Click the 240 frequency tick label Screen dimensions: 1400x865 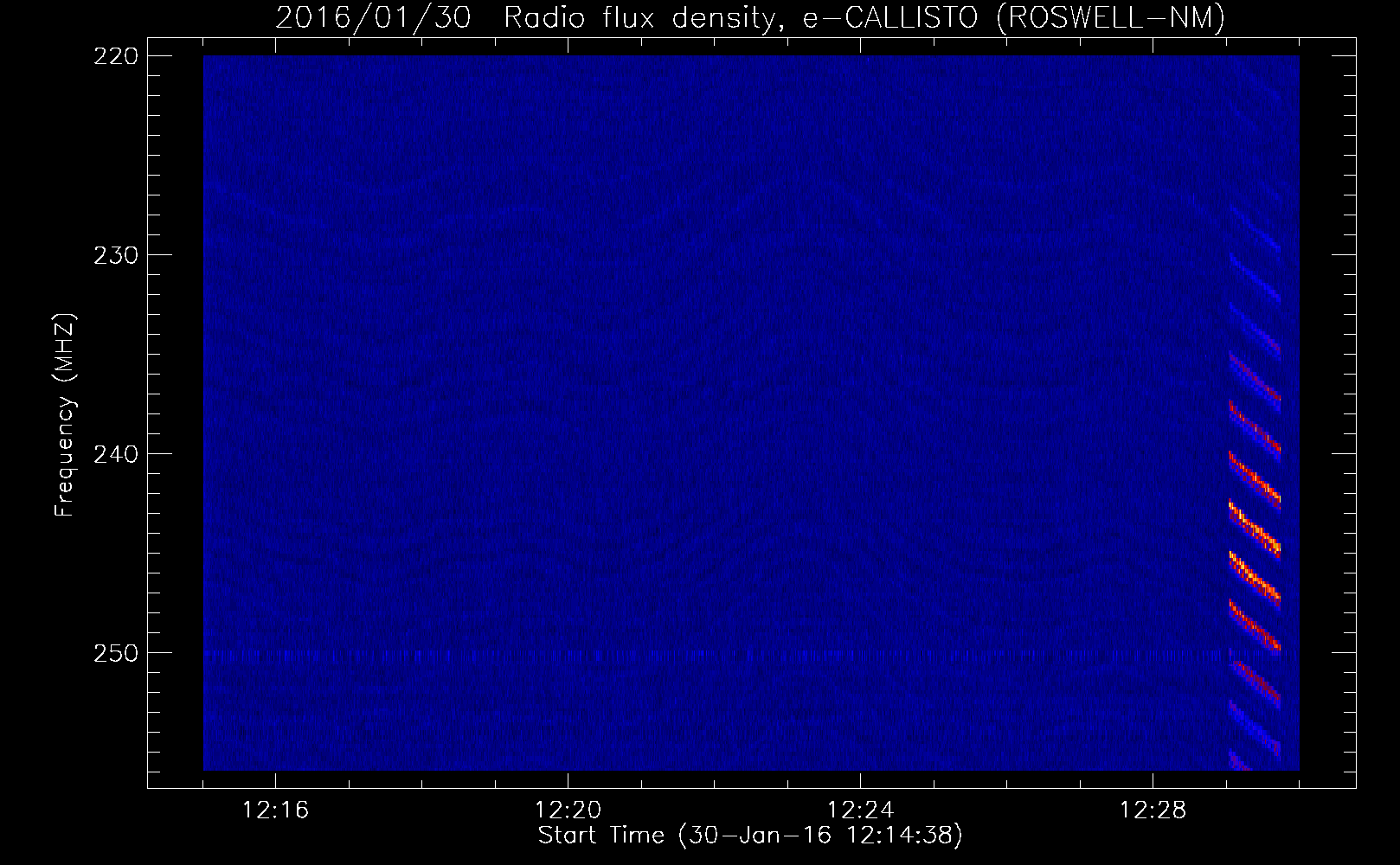pos(115,454)
